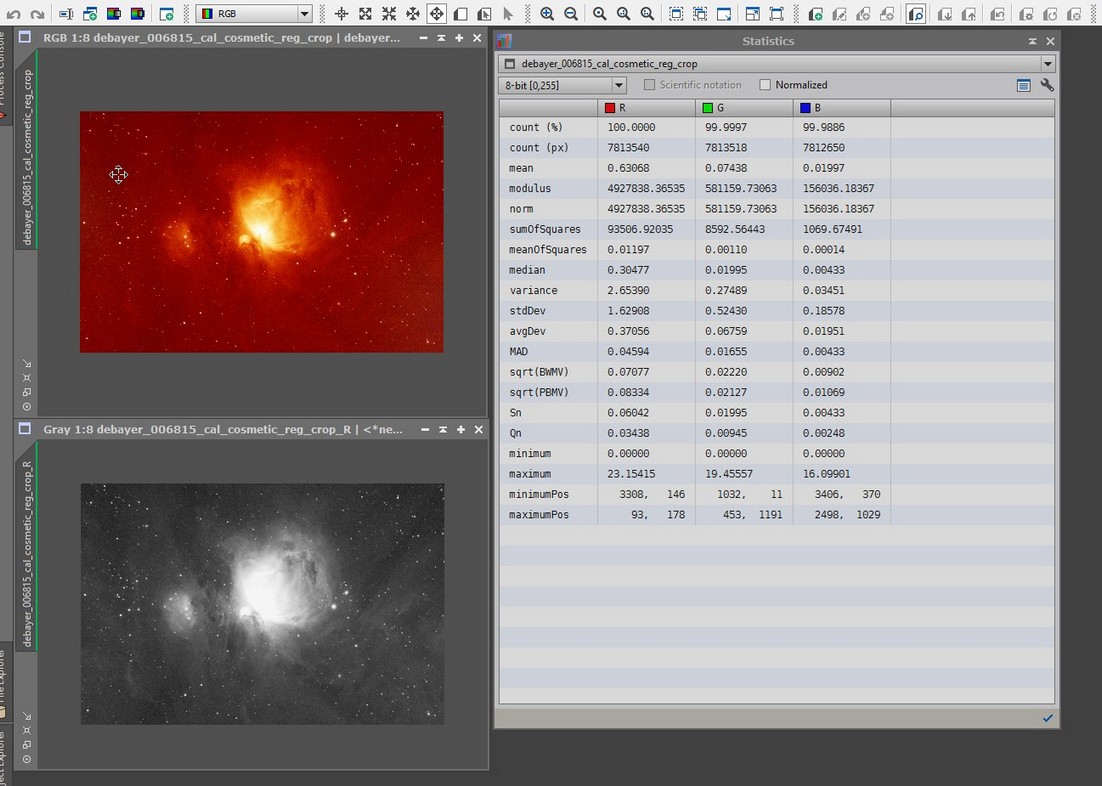Click the grayscale Orion nebula image
The image size is (1102, 786).
point(262,604)
